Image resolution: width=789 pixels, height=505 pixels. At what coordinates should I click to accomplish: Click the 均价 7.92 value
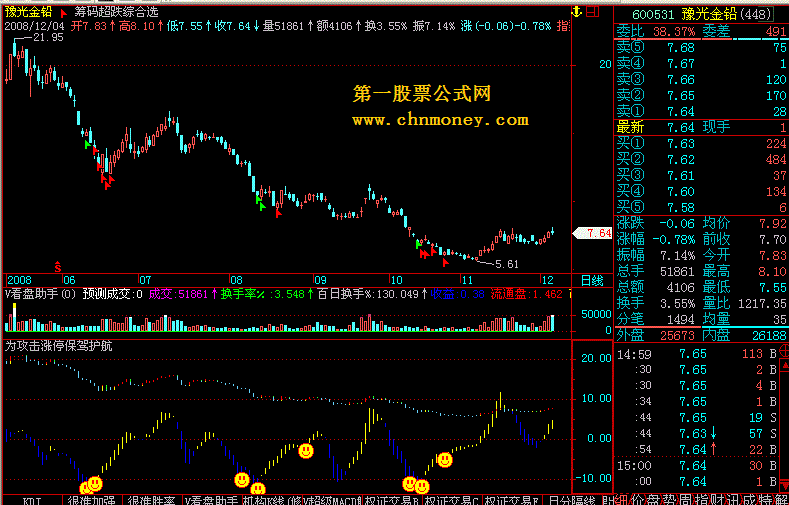(x=773, y=223)
